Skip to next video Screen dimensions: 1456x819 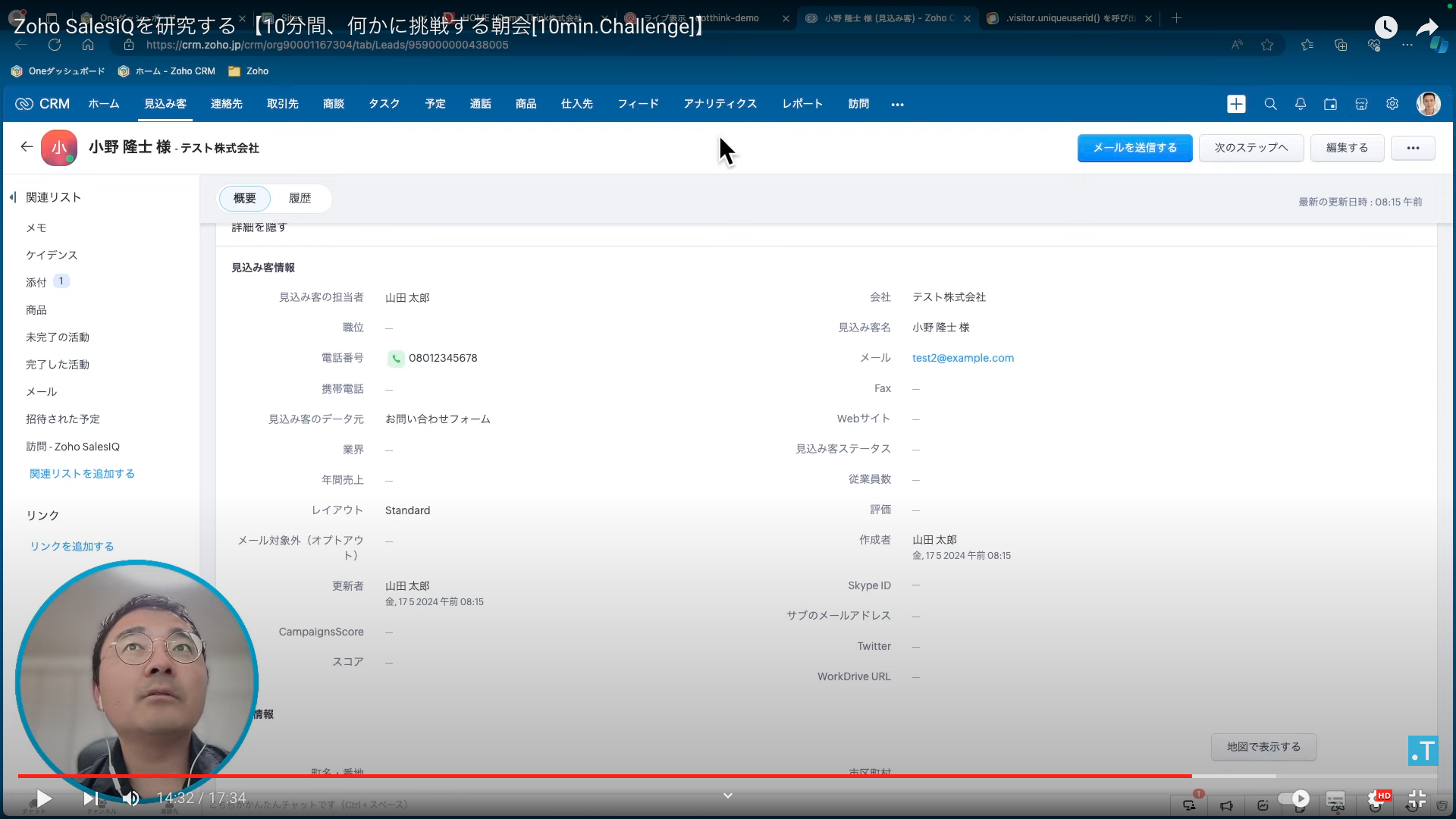click(x=90, y=798)
